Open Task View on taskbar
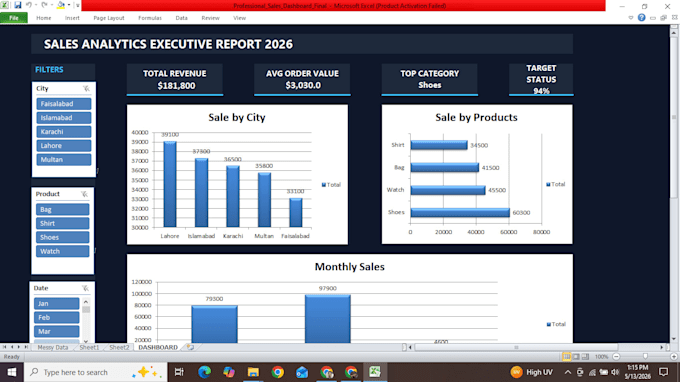The width and height of the screenshot is (680, 382). click(x=179, y=372)
